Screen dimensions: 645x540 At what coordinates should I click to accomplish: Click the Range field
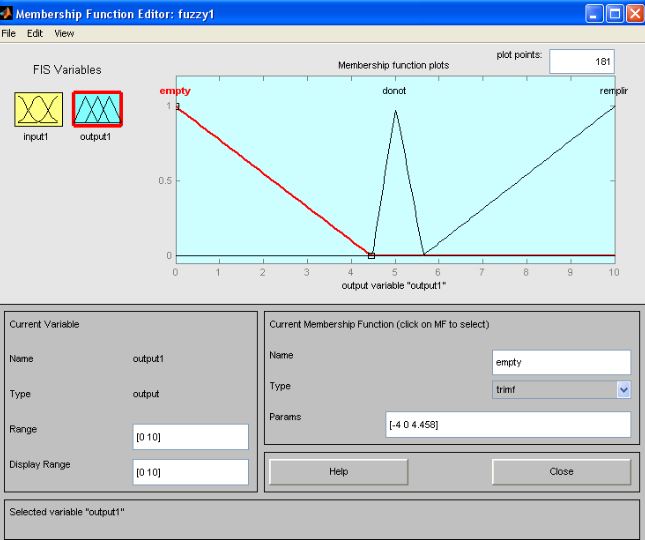(190, 437)
